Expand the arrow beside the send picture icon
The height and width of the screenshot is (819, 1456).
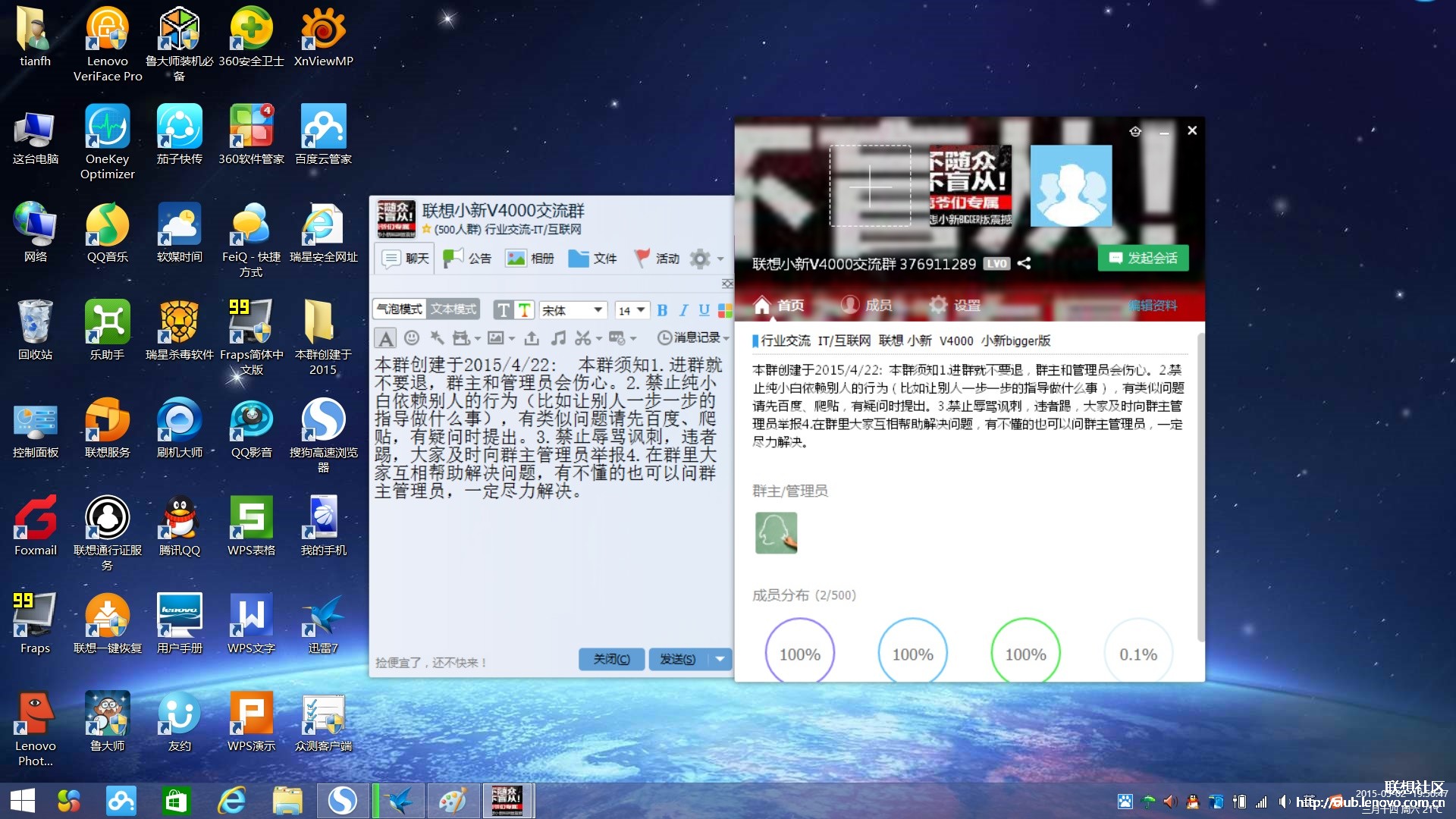pos(512,338)
